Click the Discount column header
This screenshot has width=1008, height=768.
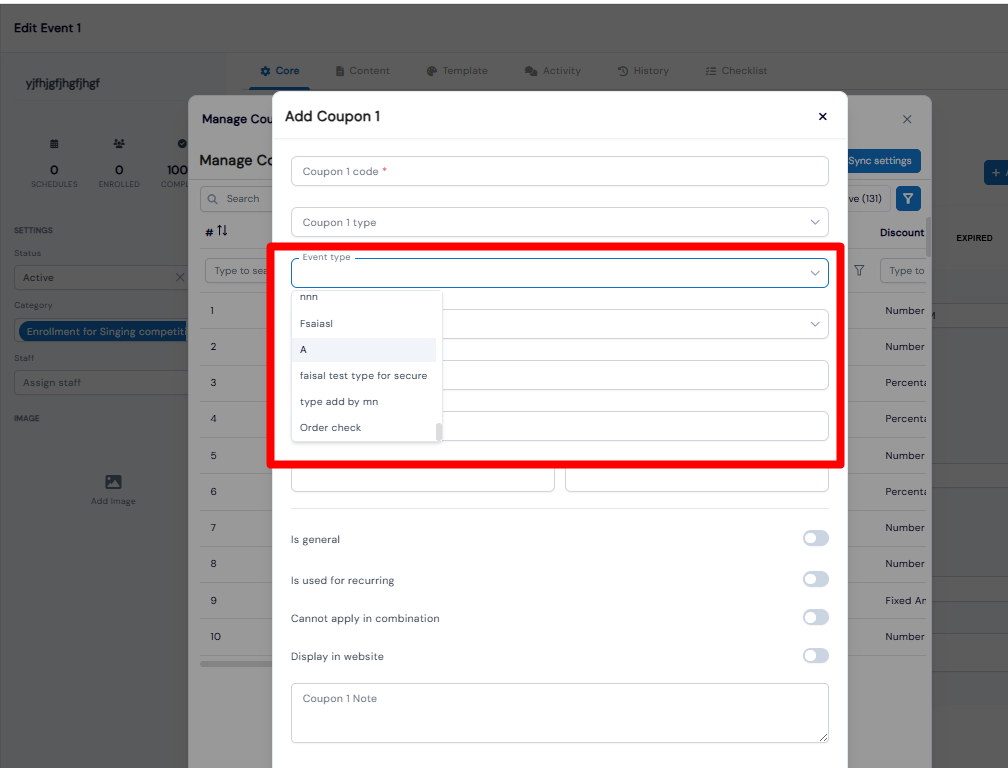pos(902,233)
